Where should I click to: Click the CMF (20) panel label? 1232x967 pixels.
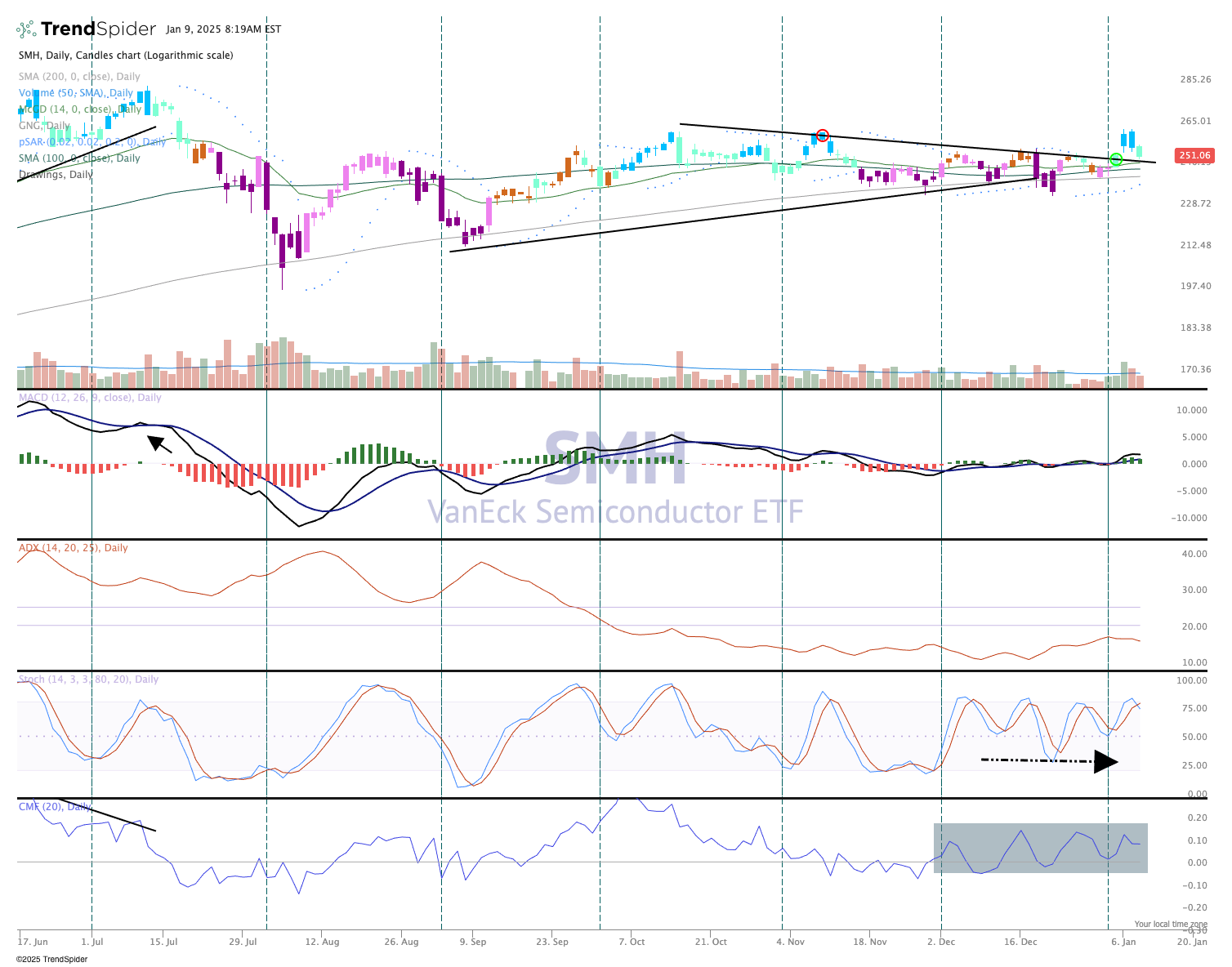click(x=55, y=807)
